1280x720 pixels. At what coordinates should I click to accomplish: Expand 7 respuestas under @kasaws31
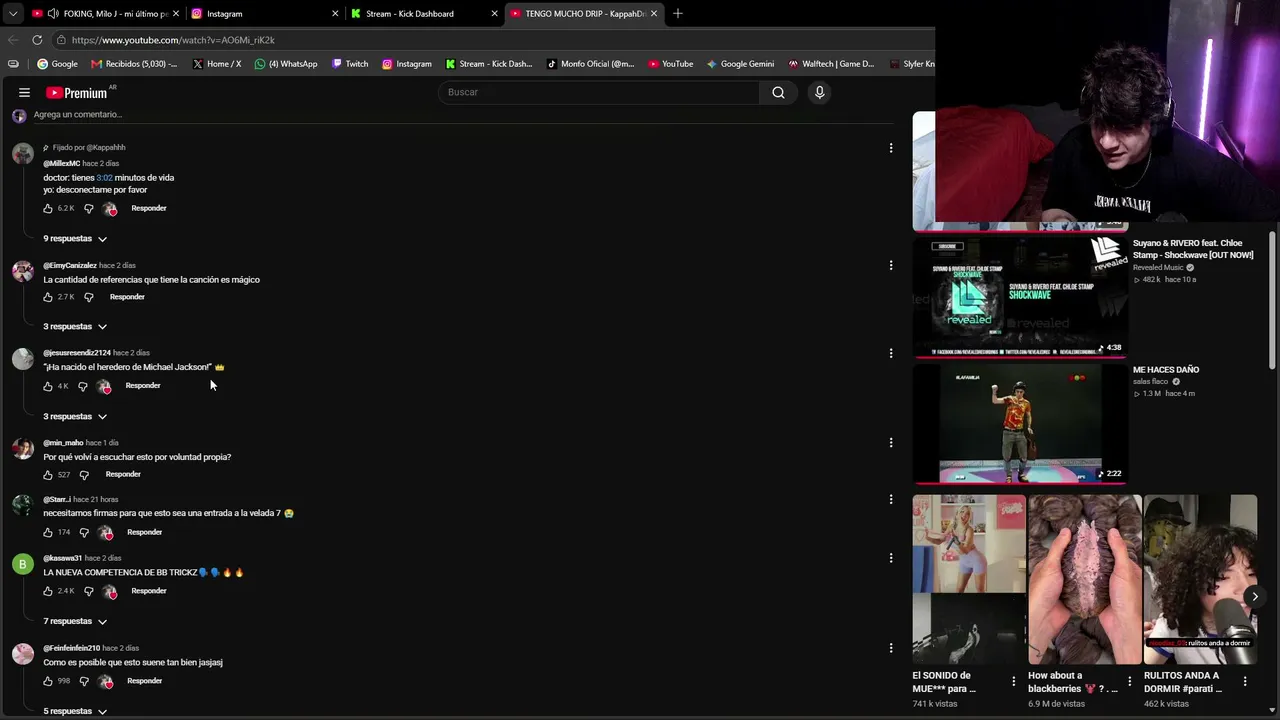point(75,621)
